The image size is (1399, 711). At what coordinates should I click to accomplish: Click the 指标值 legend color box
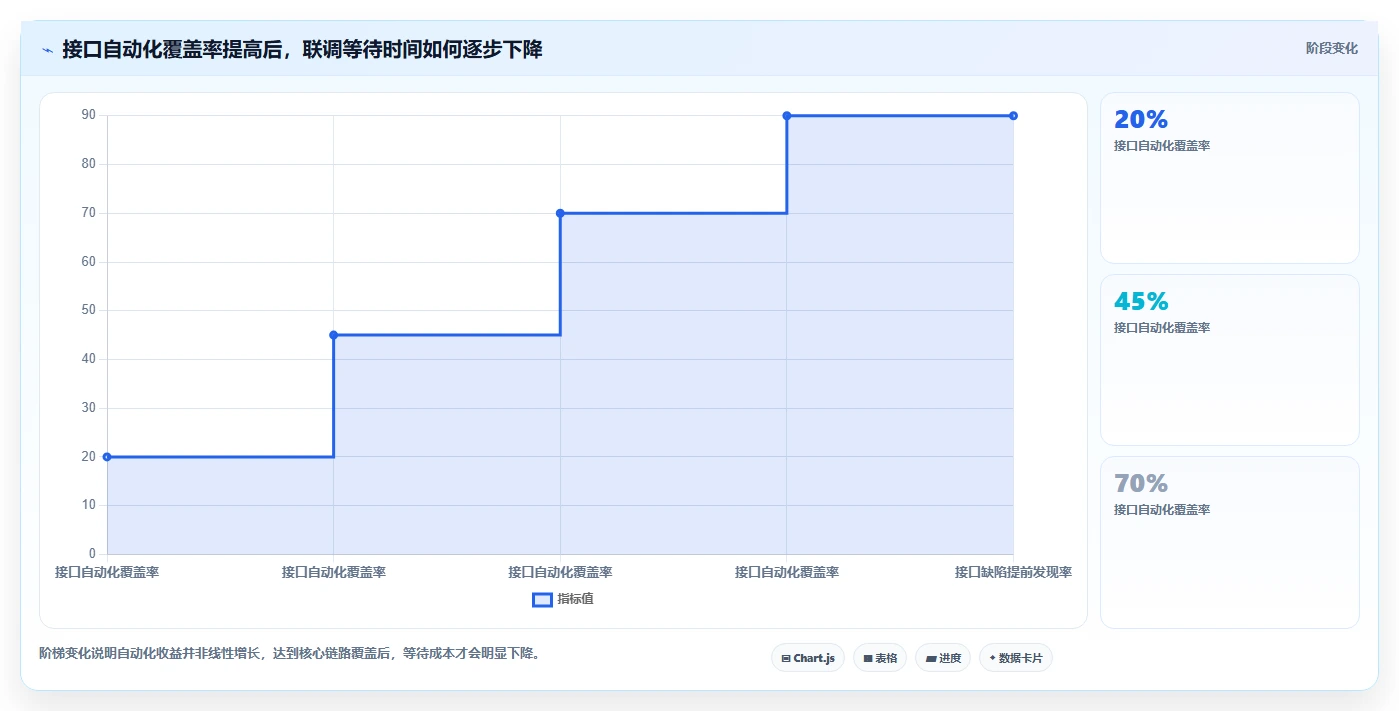click(x=542, y=599)
